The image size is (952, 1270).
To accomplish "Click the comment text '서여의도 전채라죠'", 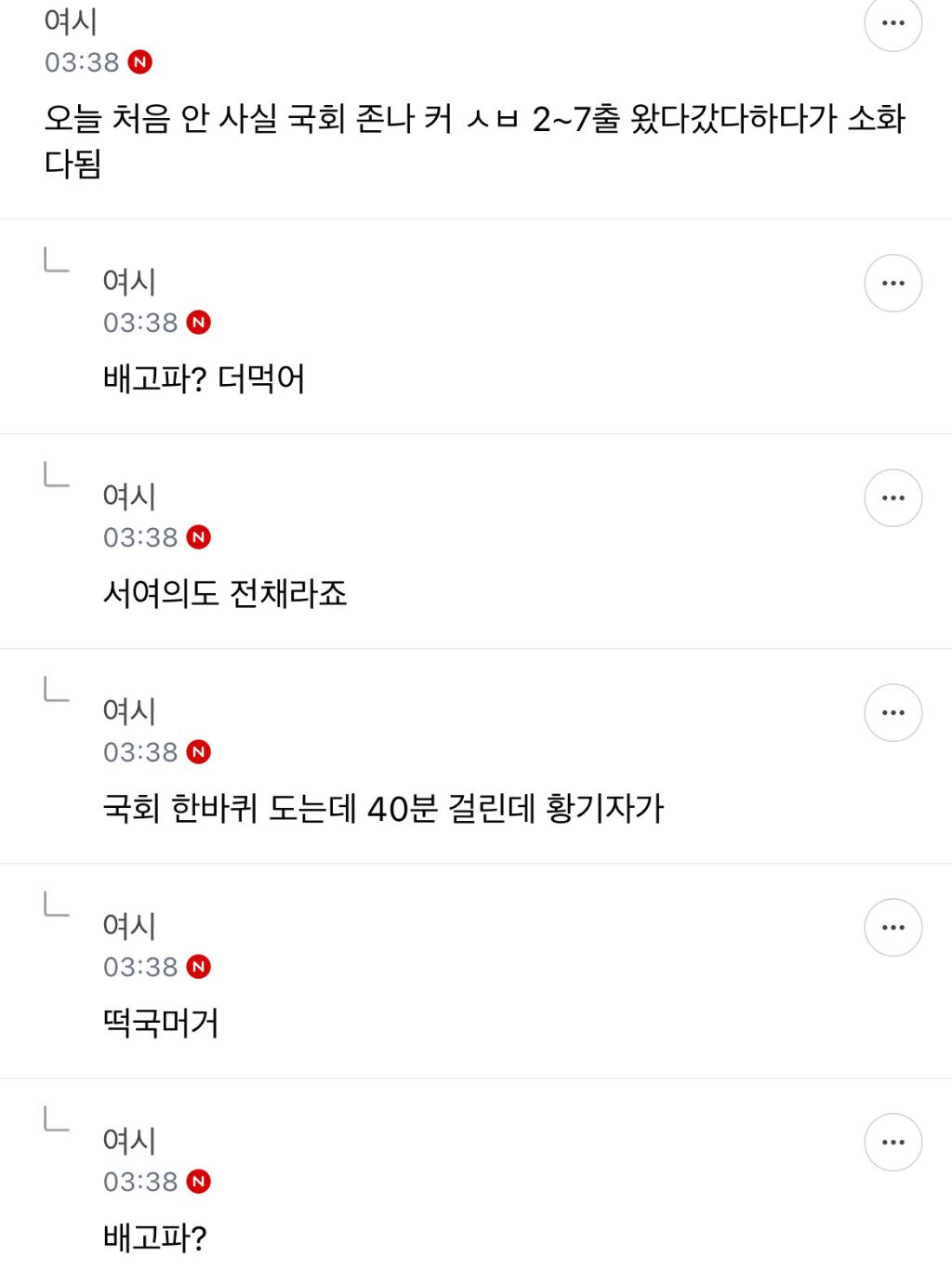I will click(225, 593).
